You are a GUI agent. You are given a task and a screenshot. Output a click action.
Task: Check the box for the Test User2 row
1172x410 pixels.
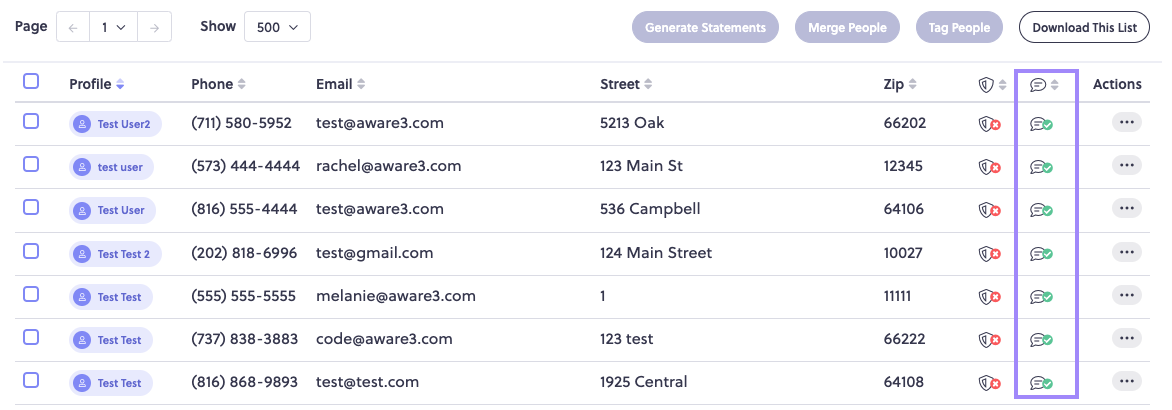(x=31, y=121)
